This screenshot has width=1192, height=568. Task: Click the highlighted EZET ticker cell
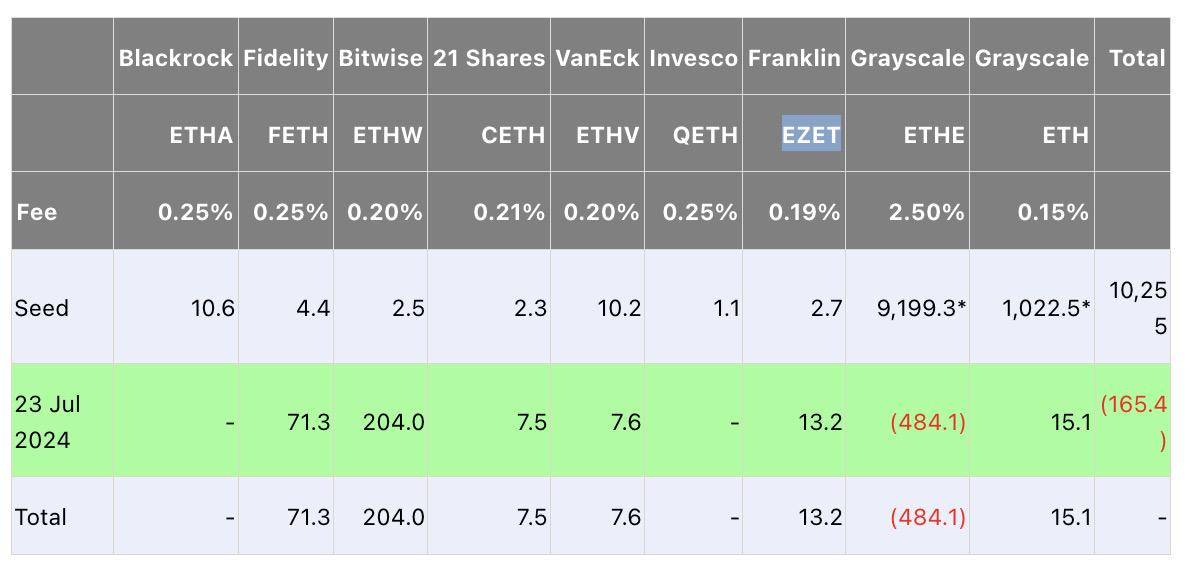click(x=811, y=134)
